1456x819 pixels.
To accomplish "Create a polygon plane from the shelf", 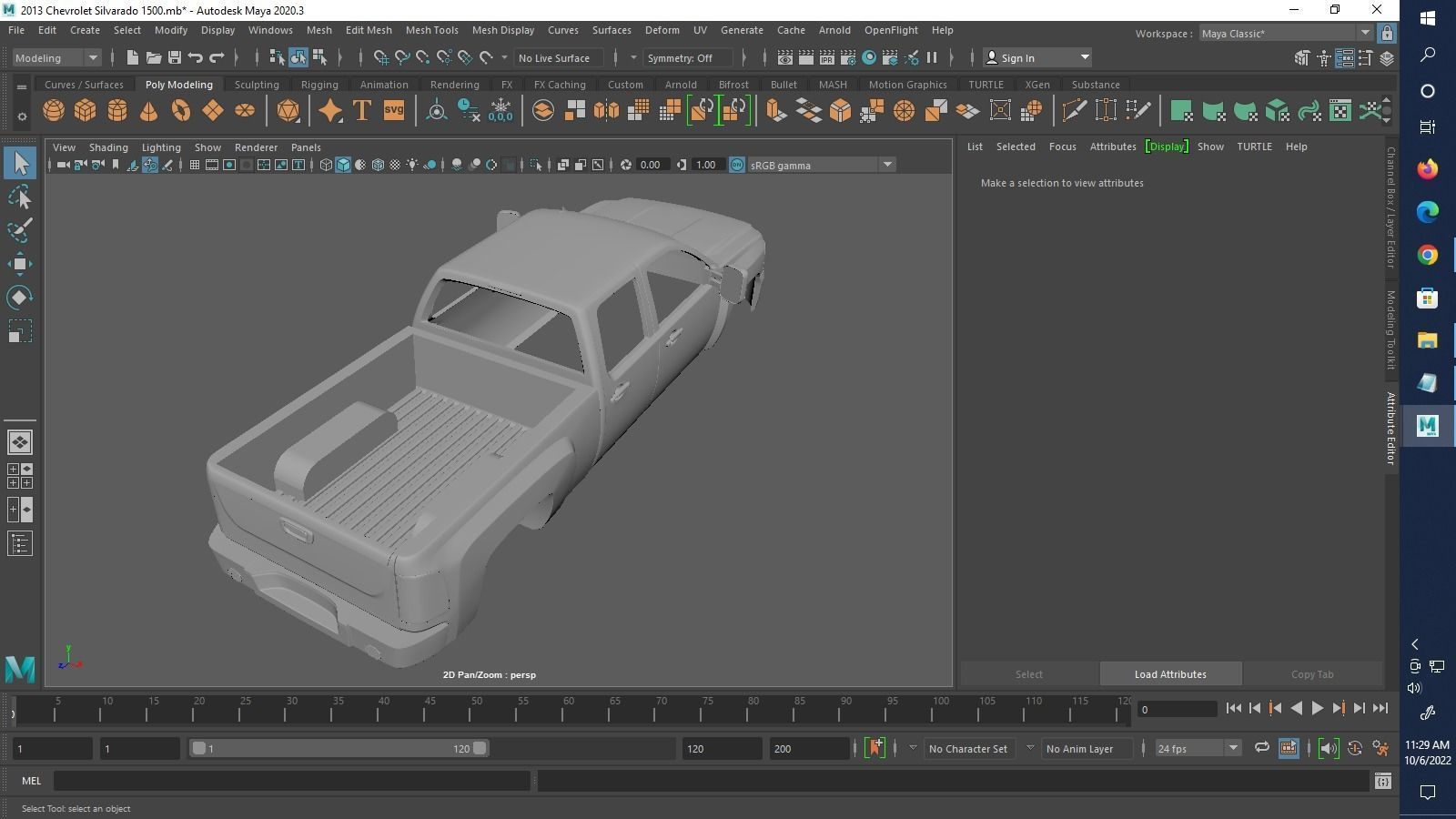I will coord(213,111).
